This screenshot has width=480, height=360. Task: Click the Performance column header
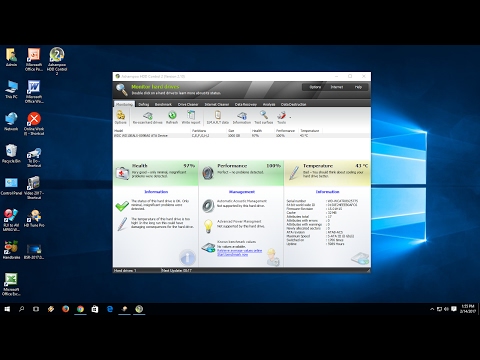point(287,131)
